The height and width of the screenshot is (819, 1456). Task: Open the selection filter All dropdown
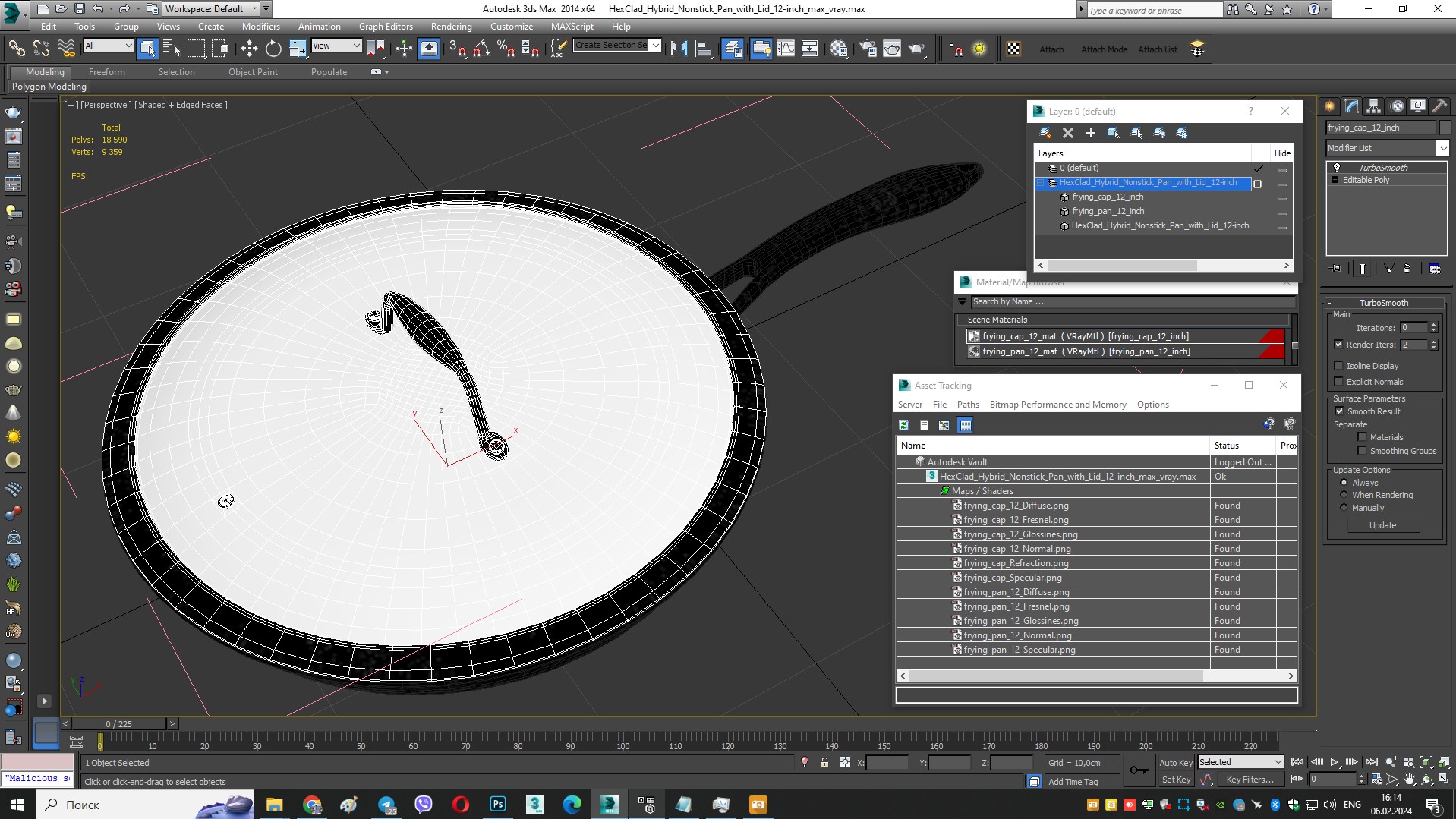point(109,46)
